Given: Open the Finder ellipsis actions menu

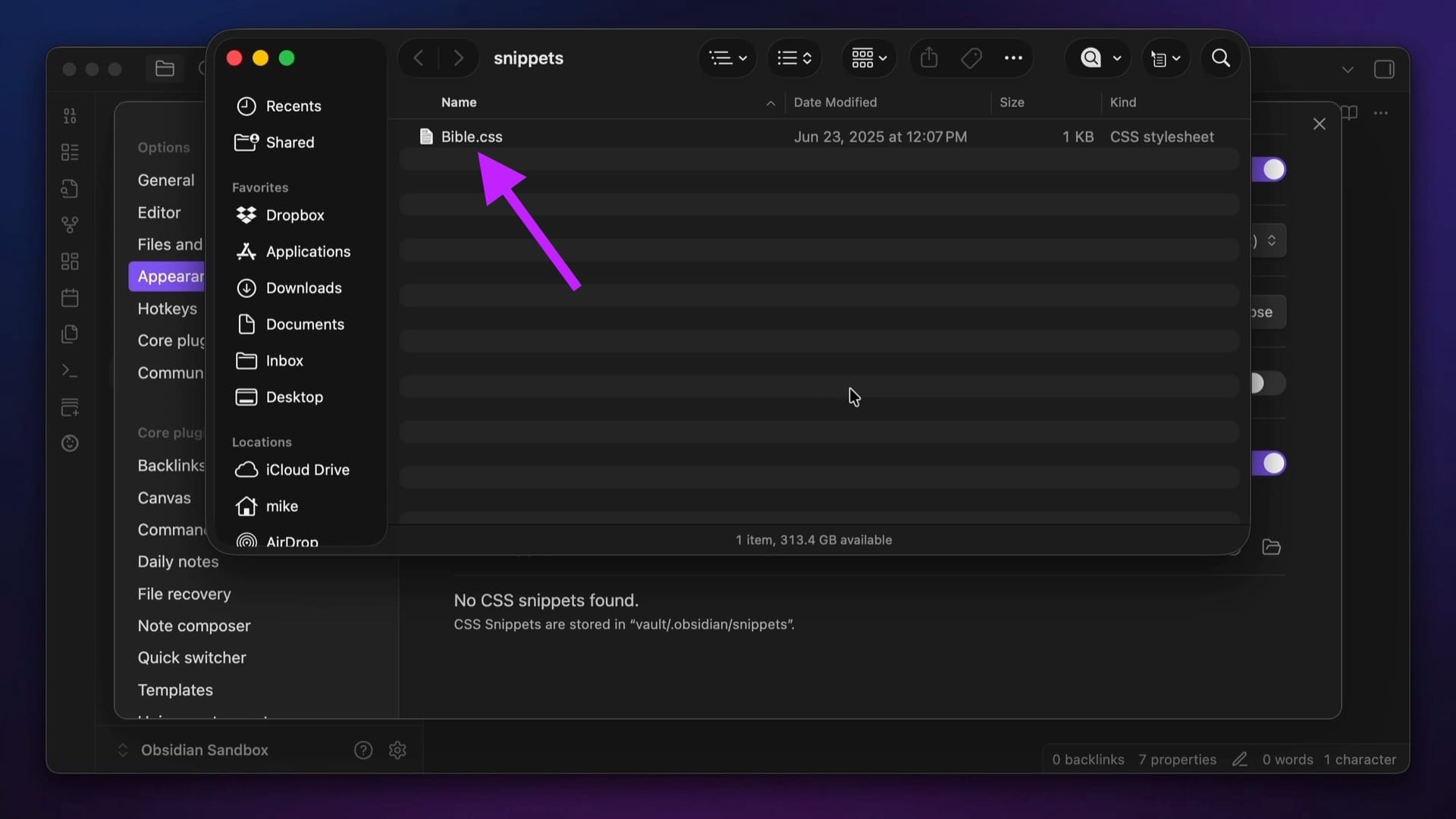Looking at the screenshot, I should 1013,58.
